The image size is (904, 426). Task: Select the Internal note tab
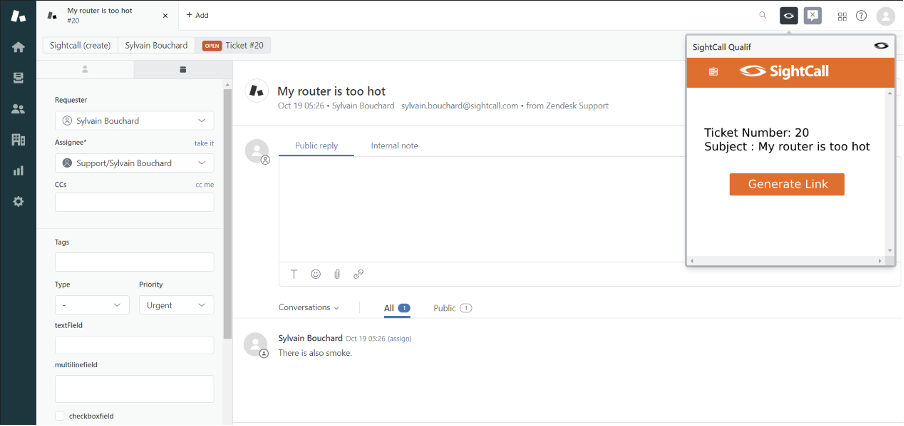pyautogui.click(x=394, y=146)
